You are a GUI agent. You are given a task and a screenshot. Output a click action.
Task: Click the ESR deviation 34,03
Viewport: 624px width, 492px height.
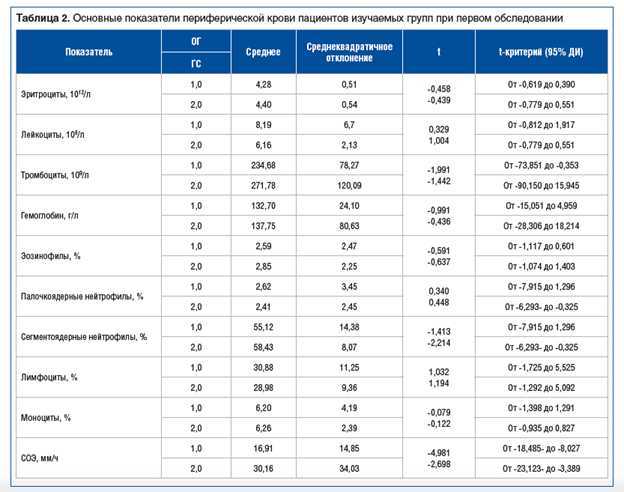349,469
